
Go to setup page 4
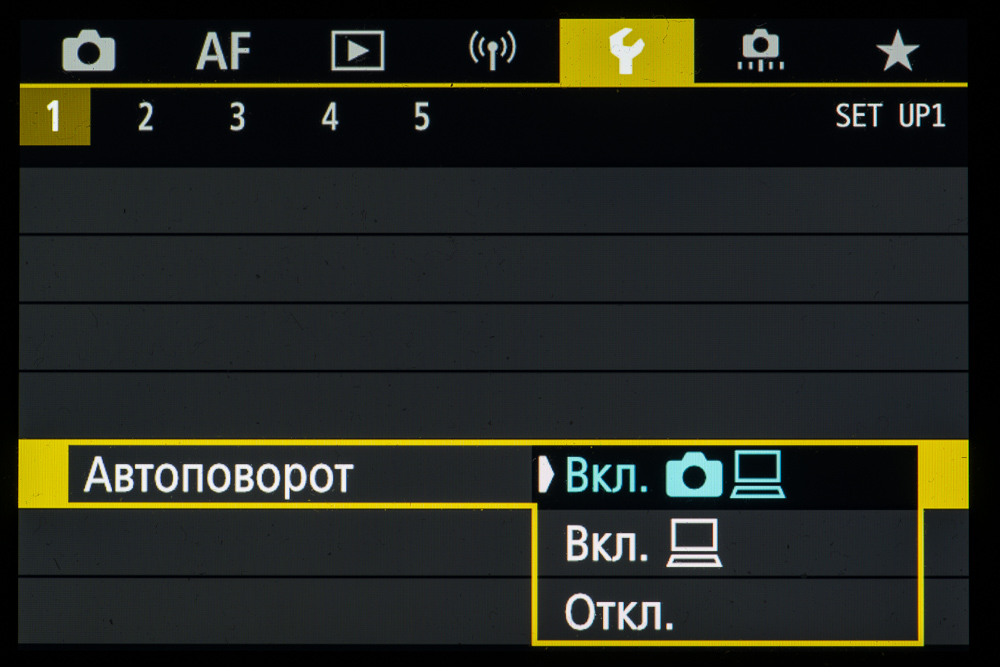point(329,118)
